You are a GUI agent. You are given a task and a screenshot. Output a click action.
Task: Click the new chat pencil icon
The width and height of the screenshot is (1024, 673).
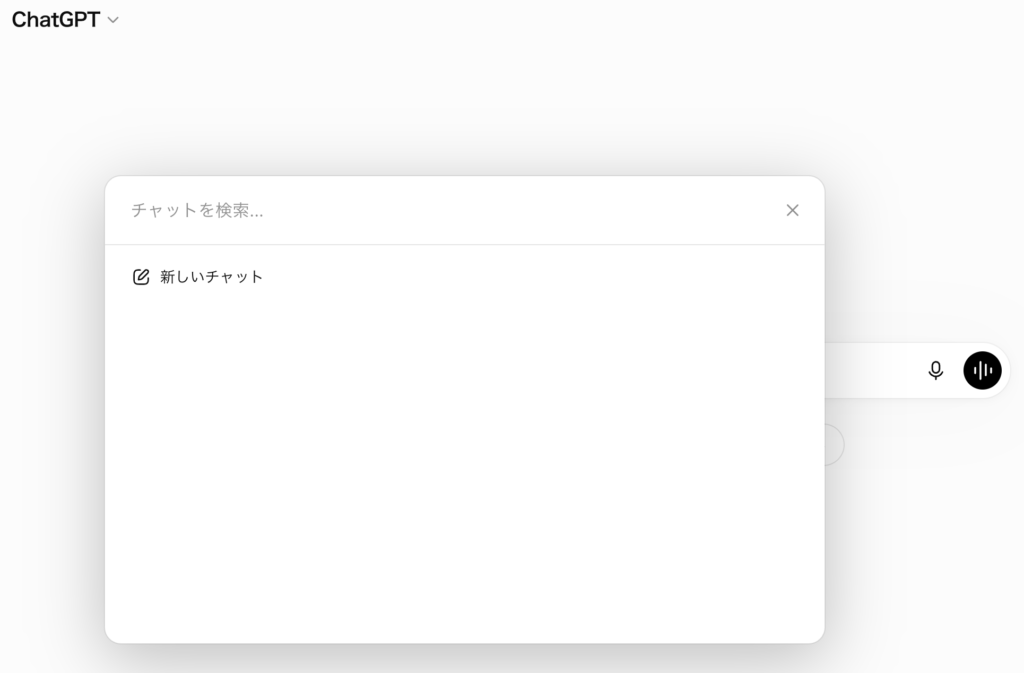(141, 277)
